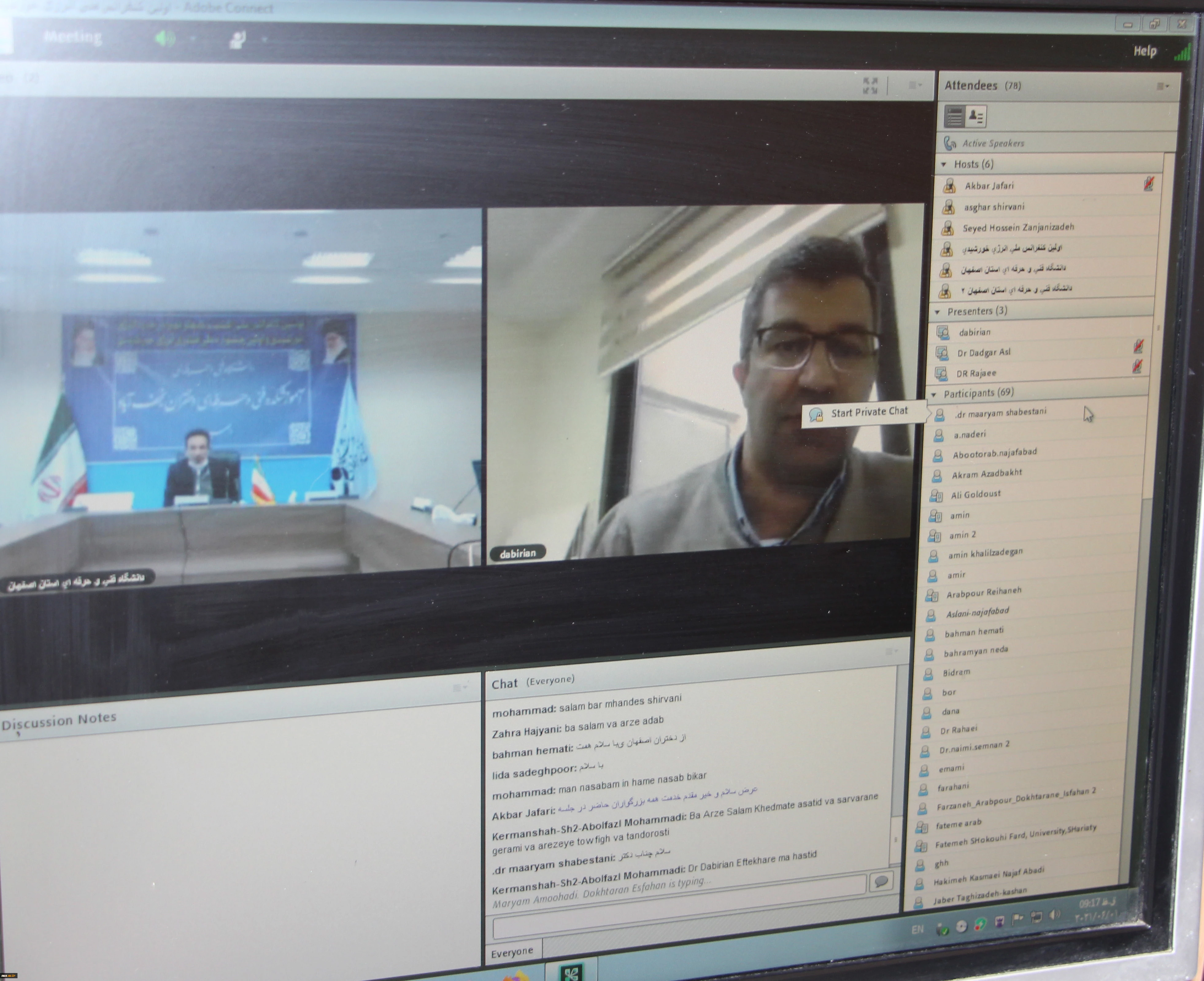Click the green speaker audio icon
The height and width of the screenshot is (981, 1204).
click(164, 38)
